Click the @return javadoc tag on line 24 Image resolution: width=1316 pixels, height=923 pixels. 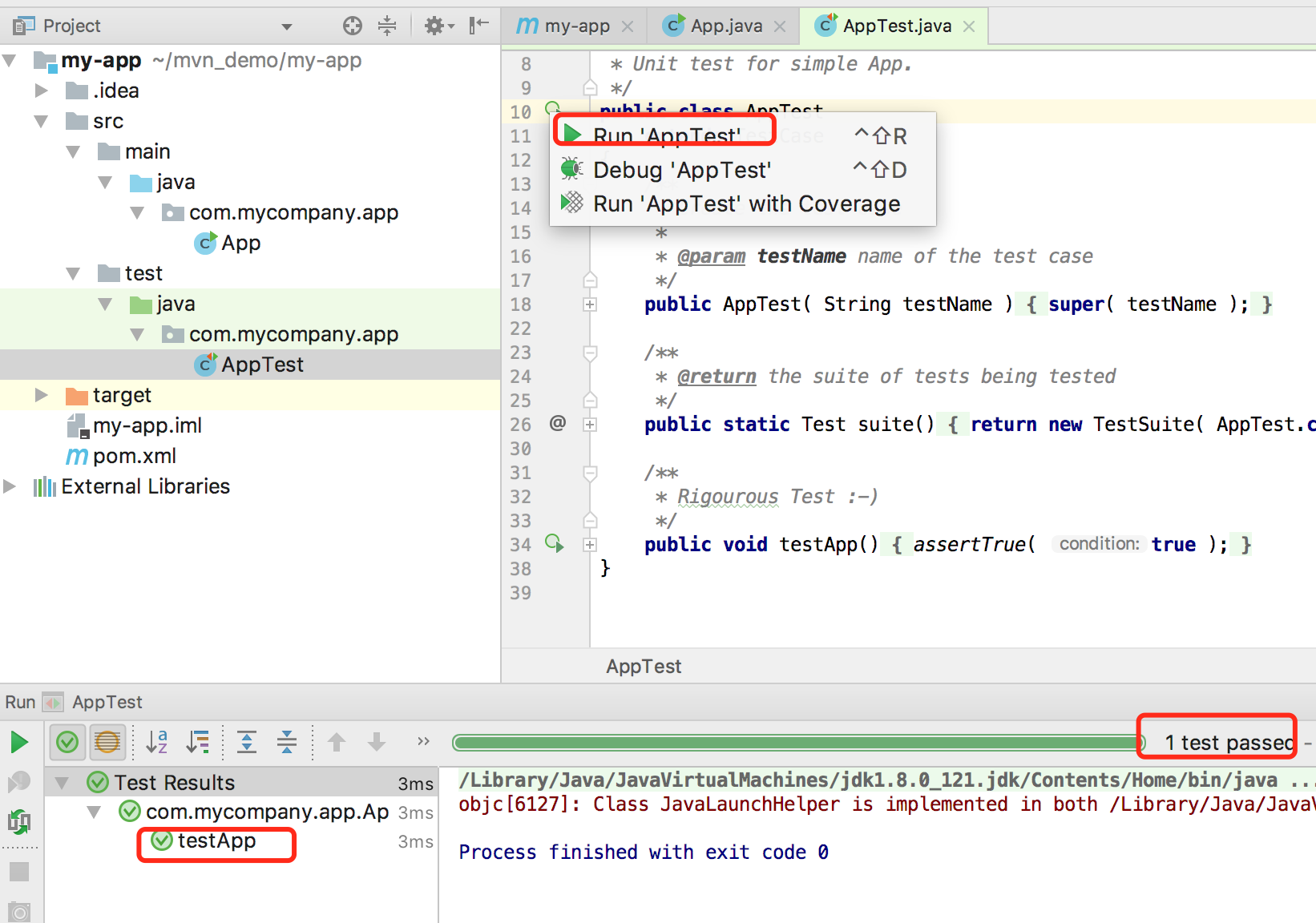tap(717, 377)
